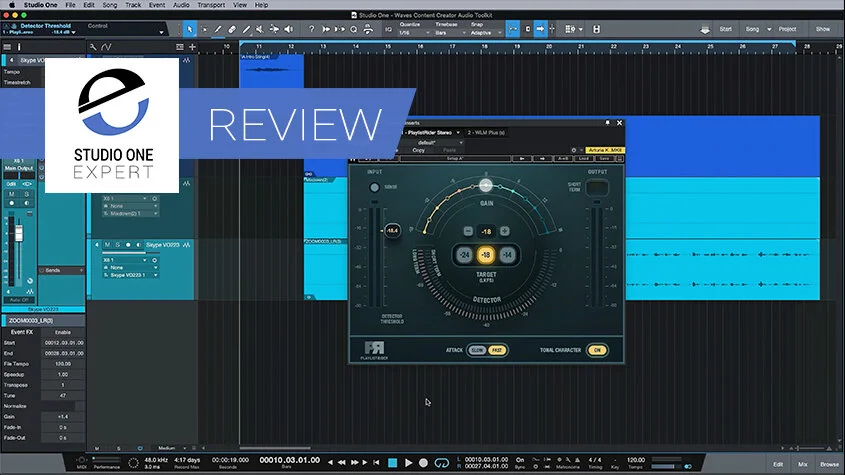Open the Song menu
Image resolution: width=845 pixels, height=475 pixels.
109,5
